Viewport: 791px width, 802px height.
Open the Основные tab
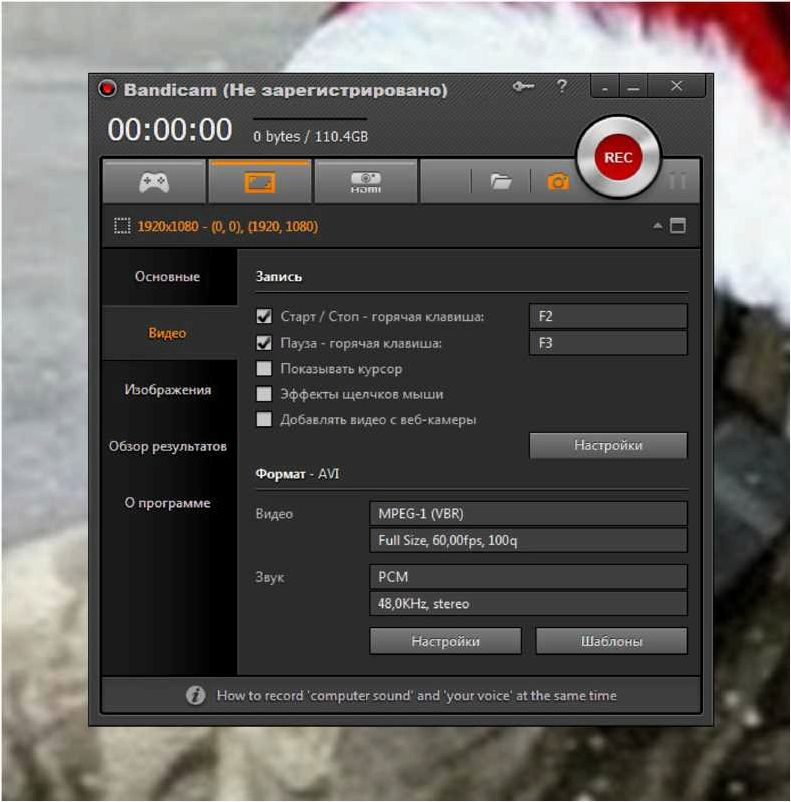(x=168, y=277)
